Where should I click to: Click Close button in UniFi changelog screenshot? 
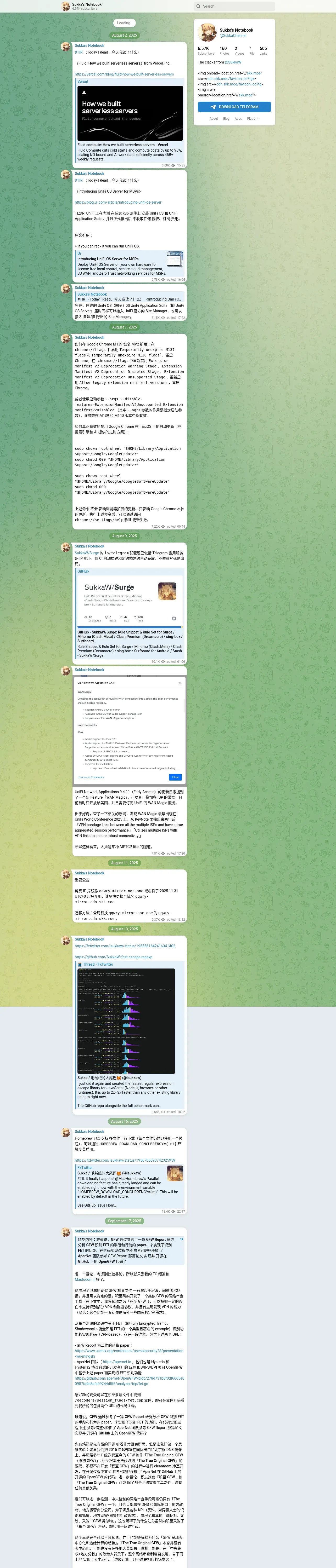tap(175, 777)
